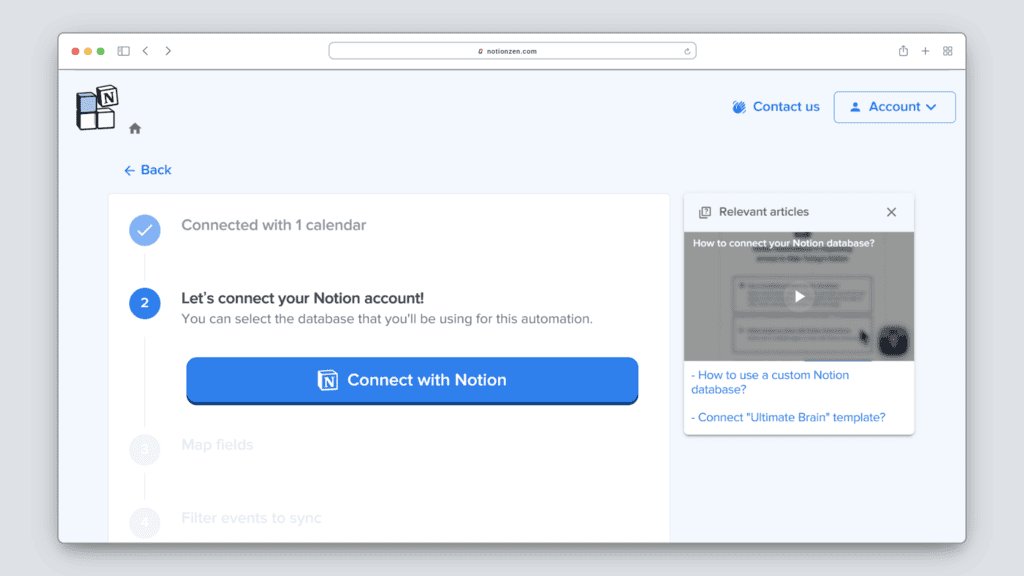Image resolution: width=1024 pixels, height=576 pixels.
Task: Click the Back link
Action: point(148,170)
